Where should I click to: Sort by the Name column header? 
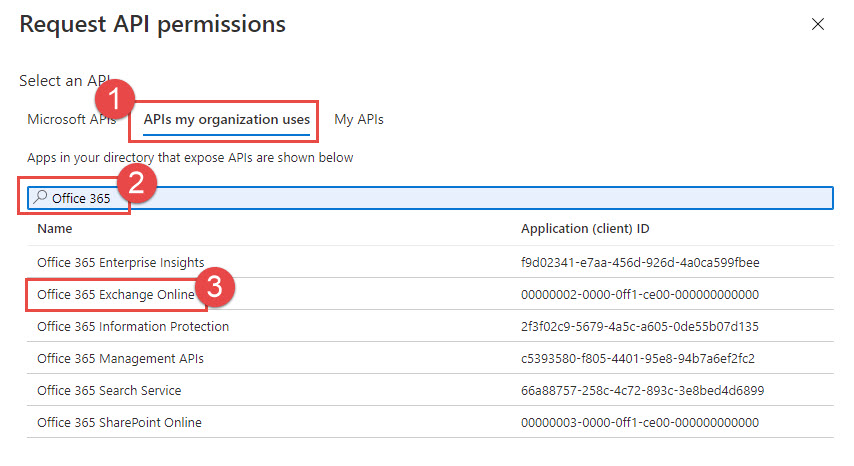(x=55, y=229)
